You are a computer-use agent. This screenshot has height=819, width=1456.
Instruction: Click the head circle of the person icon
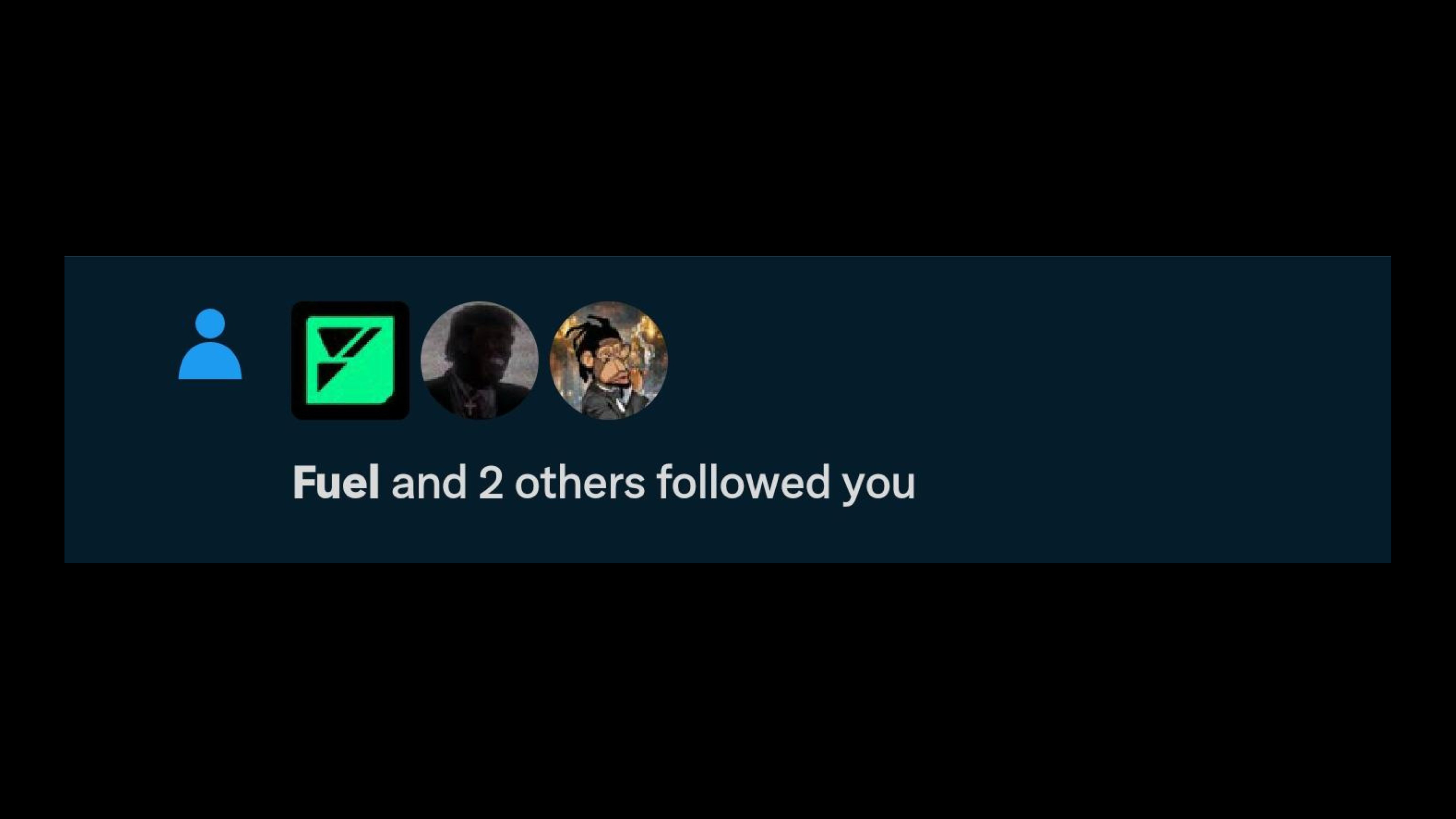coord(210,324)
